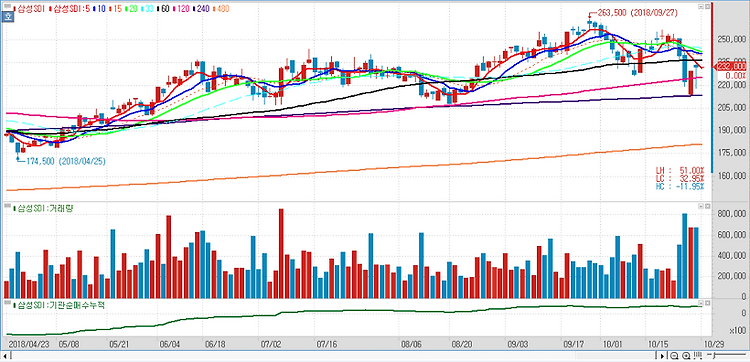
Task: Click scroll-right arrow of horizontal scrollbar
Action: 662,356
